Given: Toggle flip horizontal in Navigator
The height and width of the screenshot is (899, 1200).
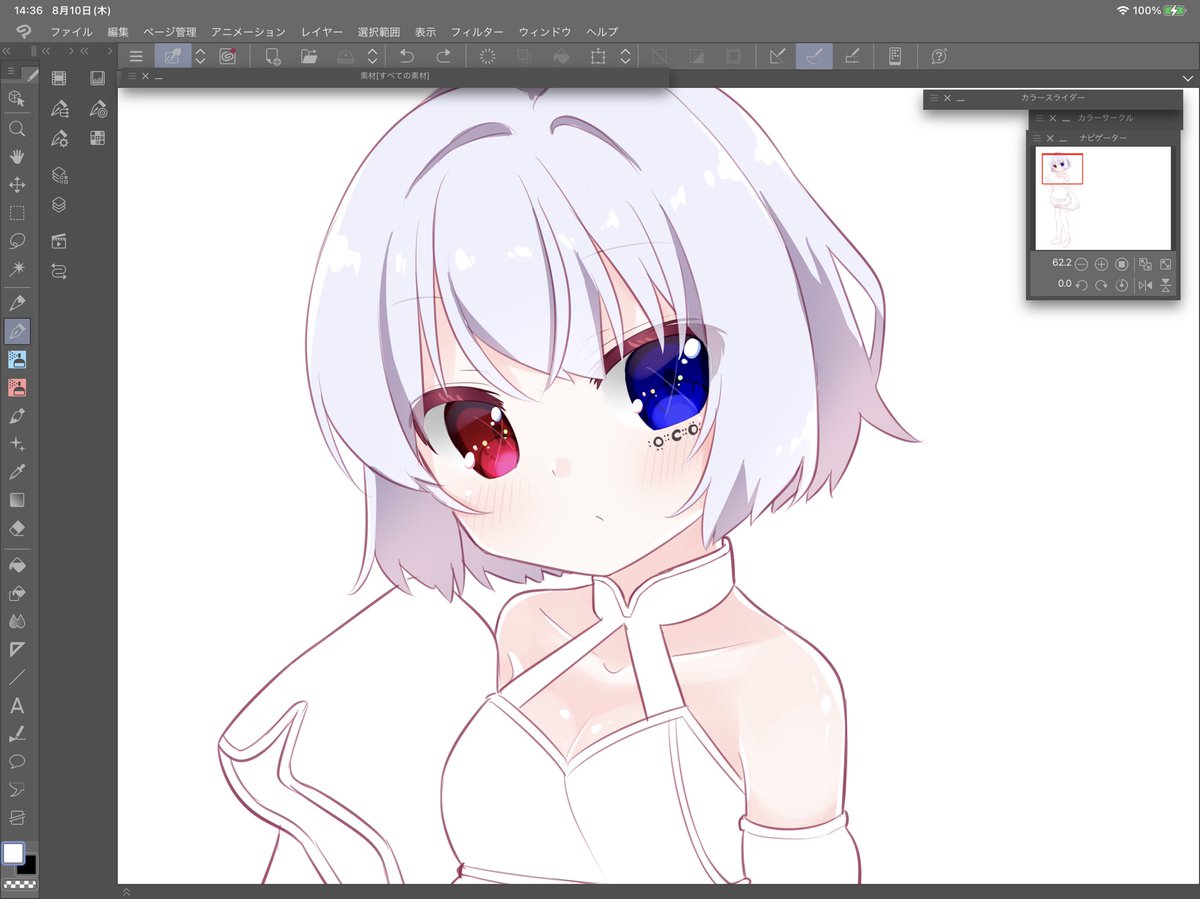Looking at the screenshot, I should 1145,285.
